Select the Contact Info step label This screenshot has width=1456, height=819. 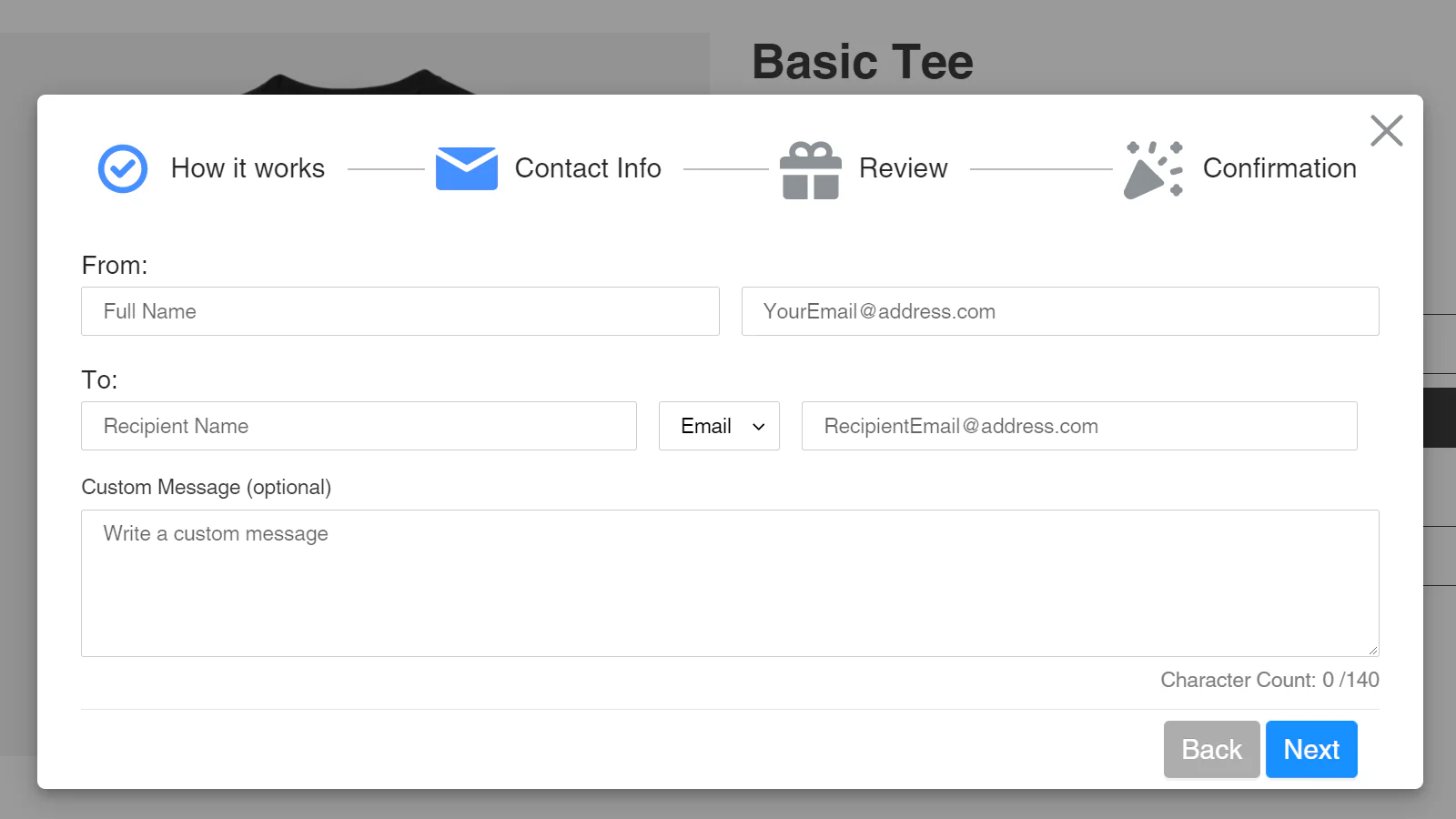[x=588, y=168]
